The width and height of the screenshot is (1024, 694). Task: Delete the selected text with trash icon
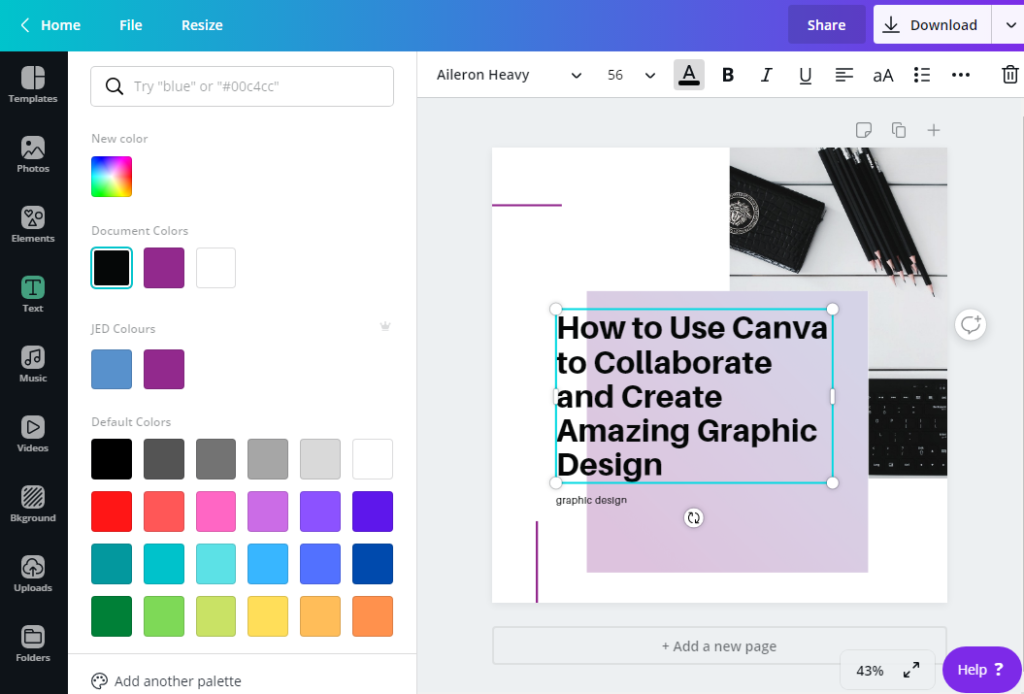(1009, 74)
